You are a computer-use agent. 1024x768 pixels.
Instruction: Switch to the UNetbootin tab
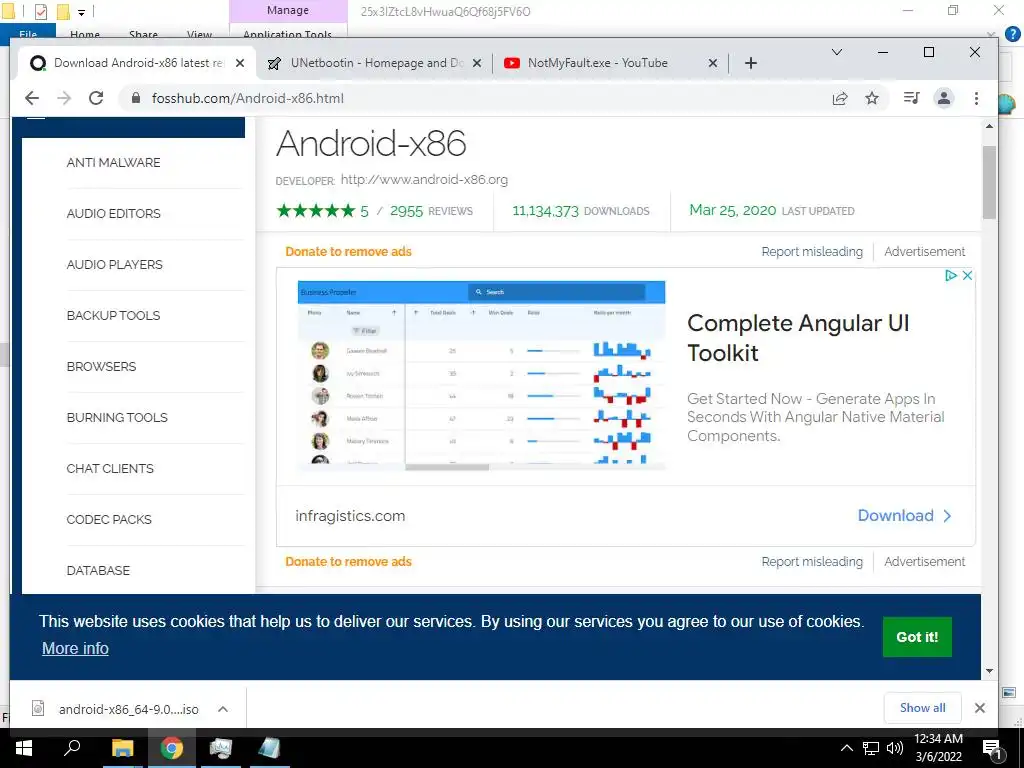pyautogui.click(x=375, y=63)
